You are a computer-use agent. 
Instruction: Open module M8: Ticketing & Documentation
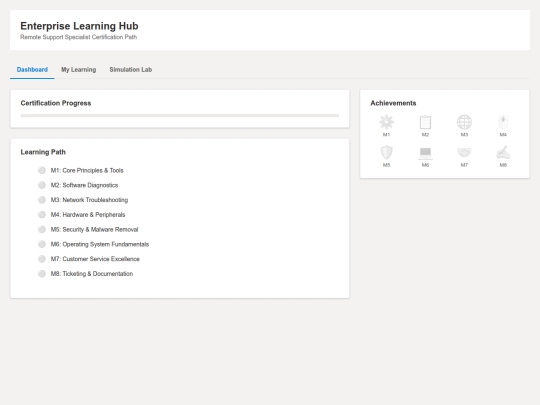92,274
